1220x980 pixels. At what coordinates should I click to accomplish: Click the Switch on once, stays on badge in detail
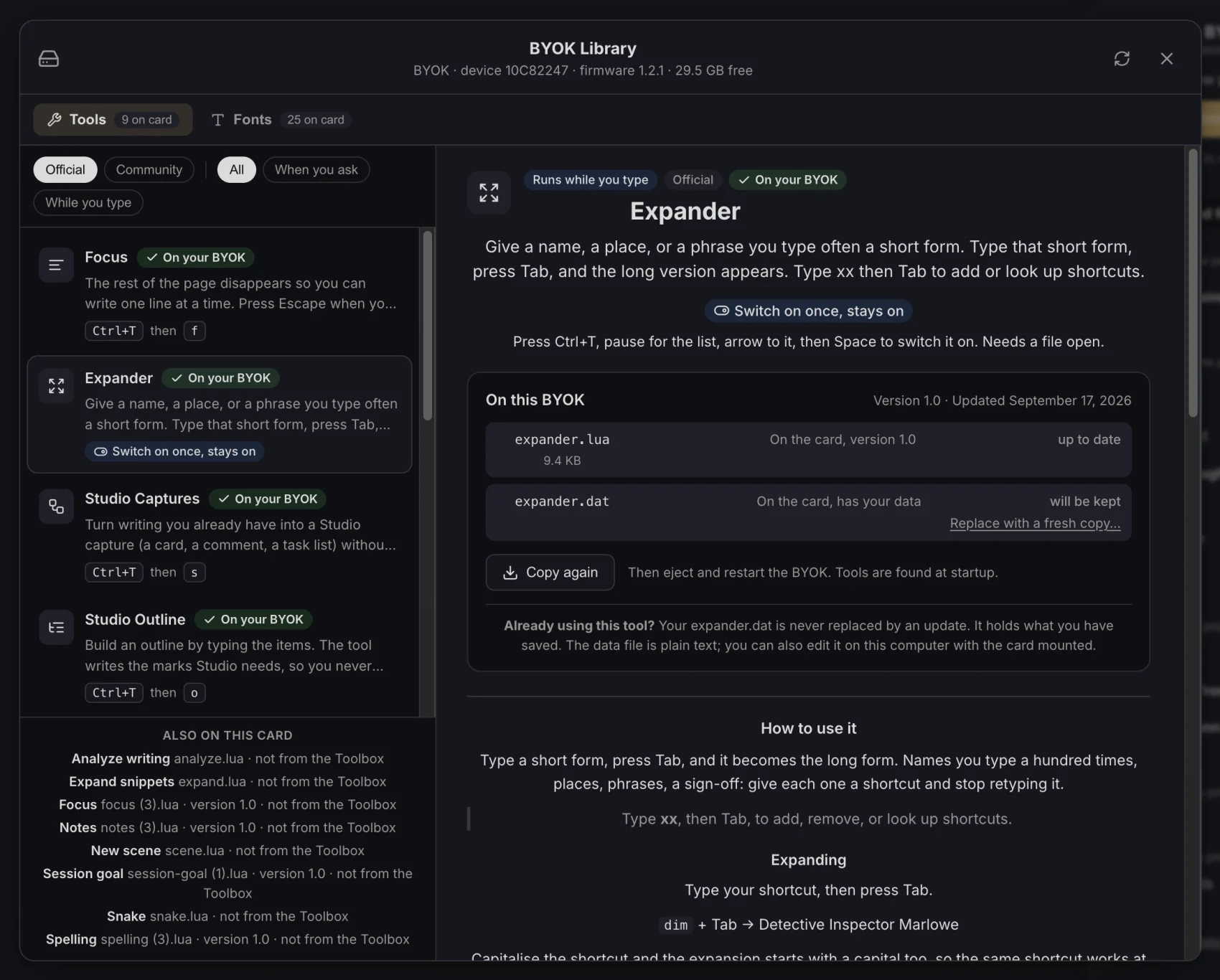click(809, 311)
